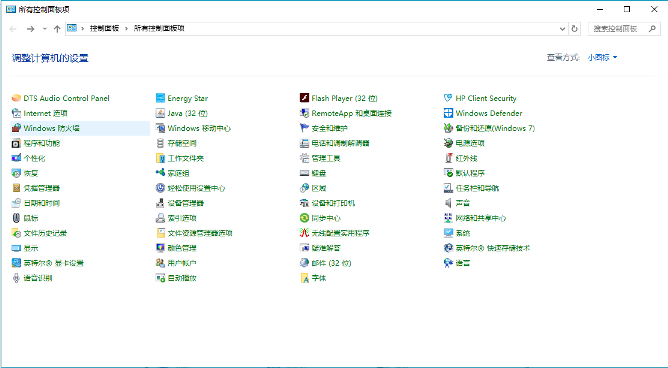Open the recent locations chevron beside Forward
This screenshot has height=368, width=668.
45,29
